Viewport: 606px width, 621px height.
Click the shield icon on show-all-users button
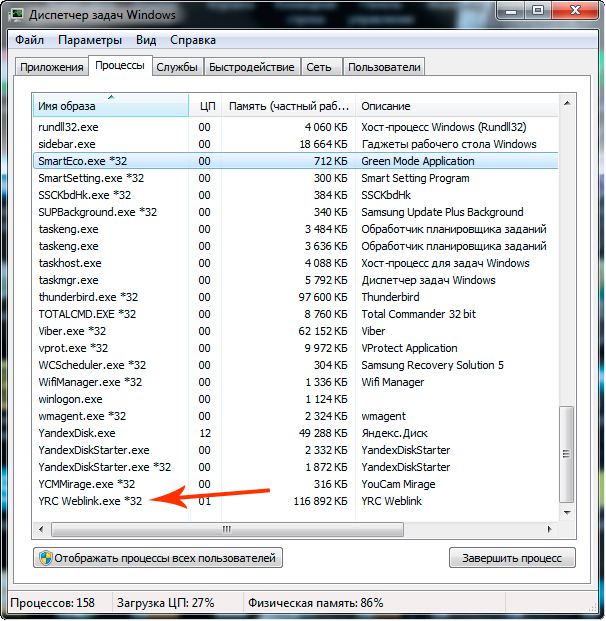tap(46, 558)
